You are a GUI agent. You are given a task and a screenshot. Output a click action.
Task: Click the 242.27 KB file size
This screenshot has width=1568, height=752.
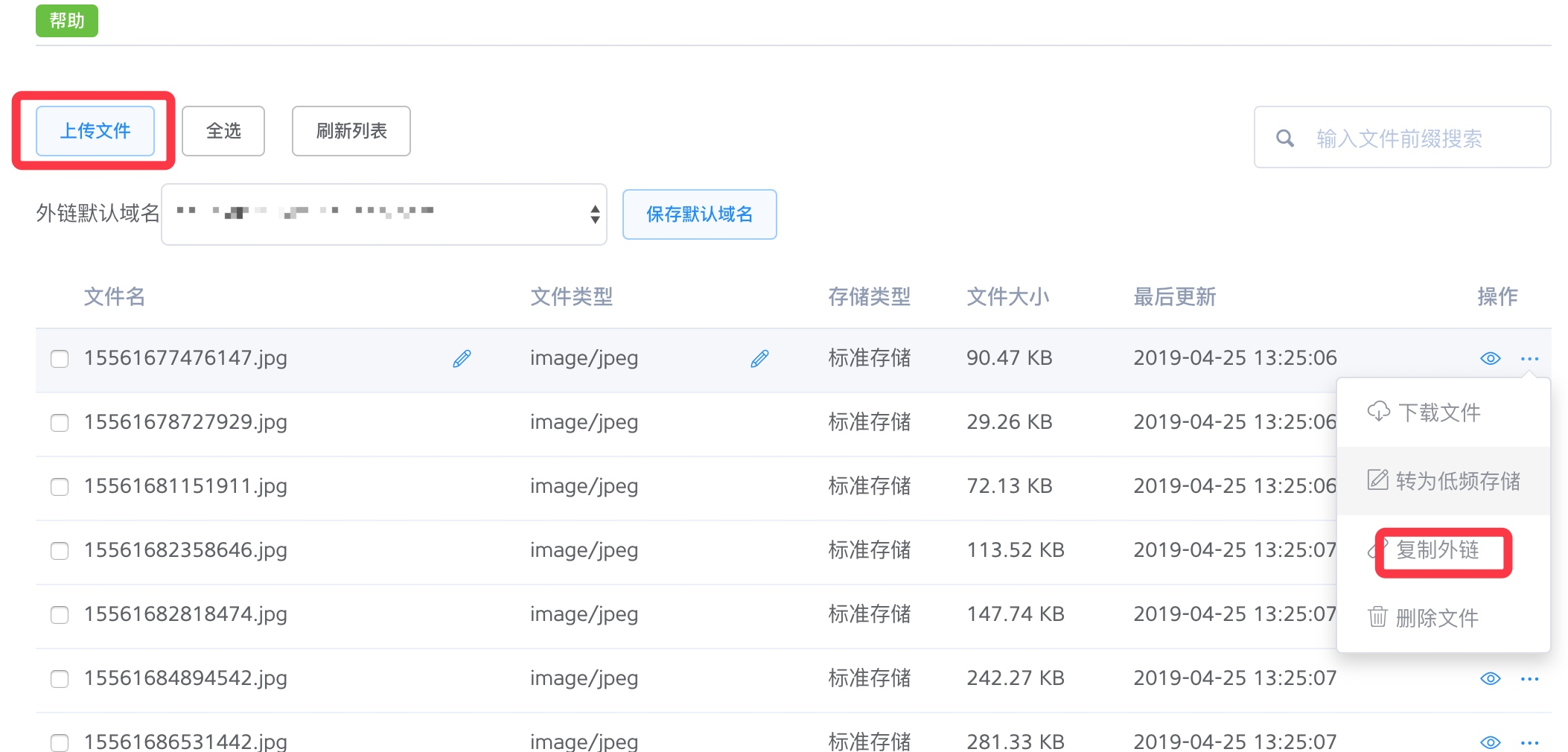pos(1016,679)
